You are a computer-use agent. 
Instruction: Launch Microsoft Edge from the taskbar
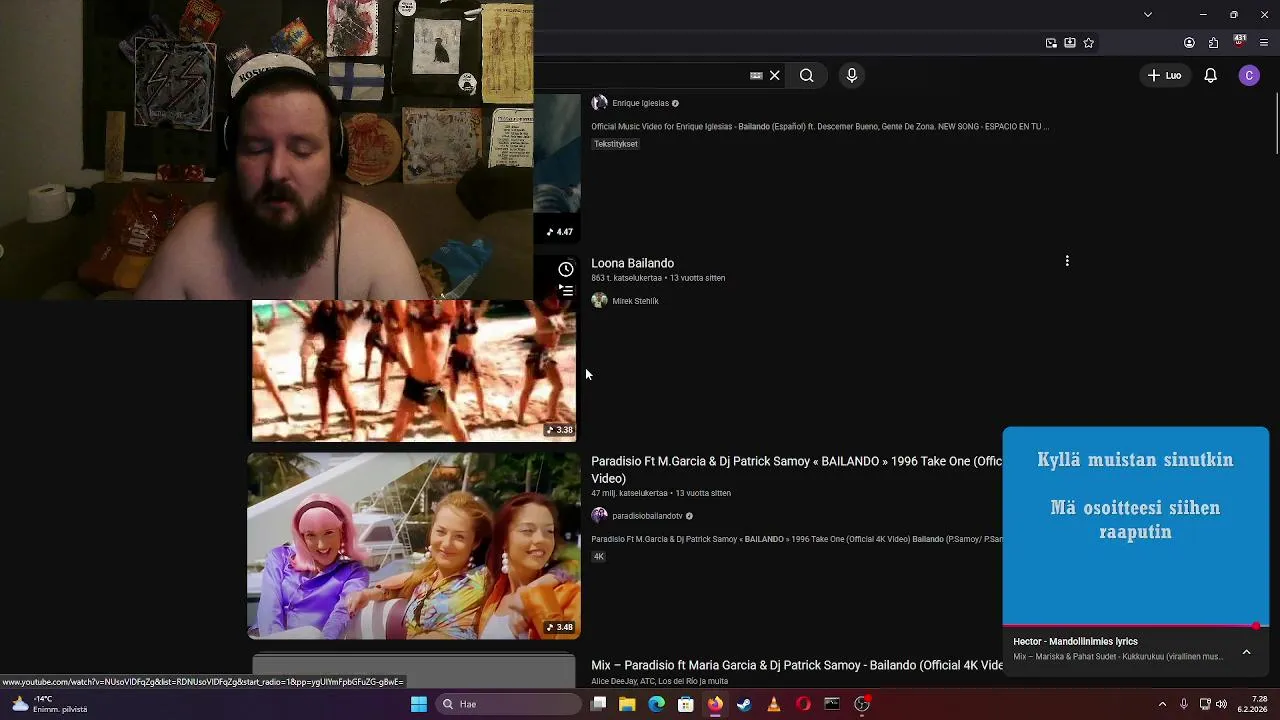pyautogui.click(x=656, y=704)
